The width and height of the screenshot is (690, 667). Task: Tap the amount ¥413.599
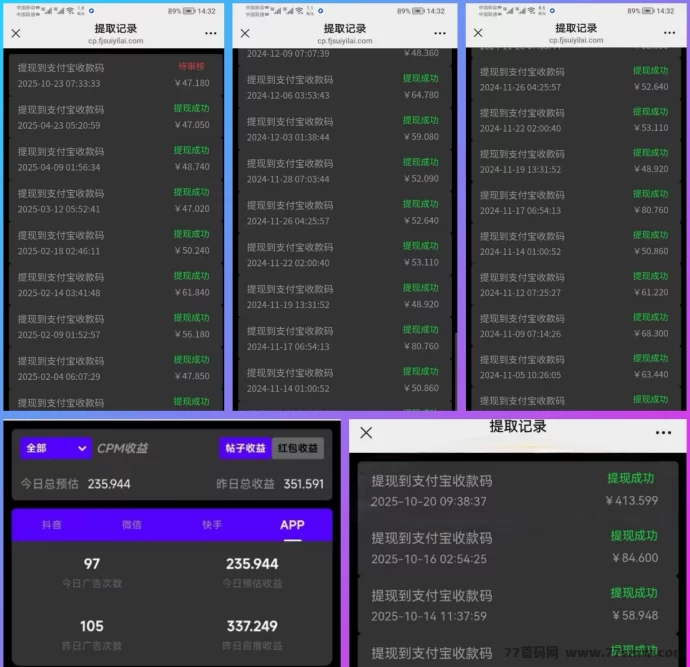632,501
